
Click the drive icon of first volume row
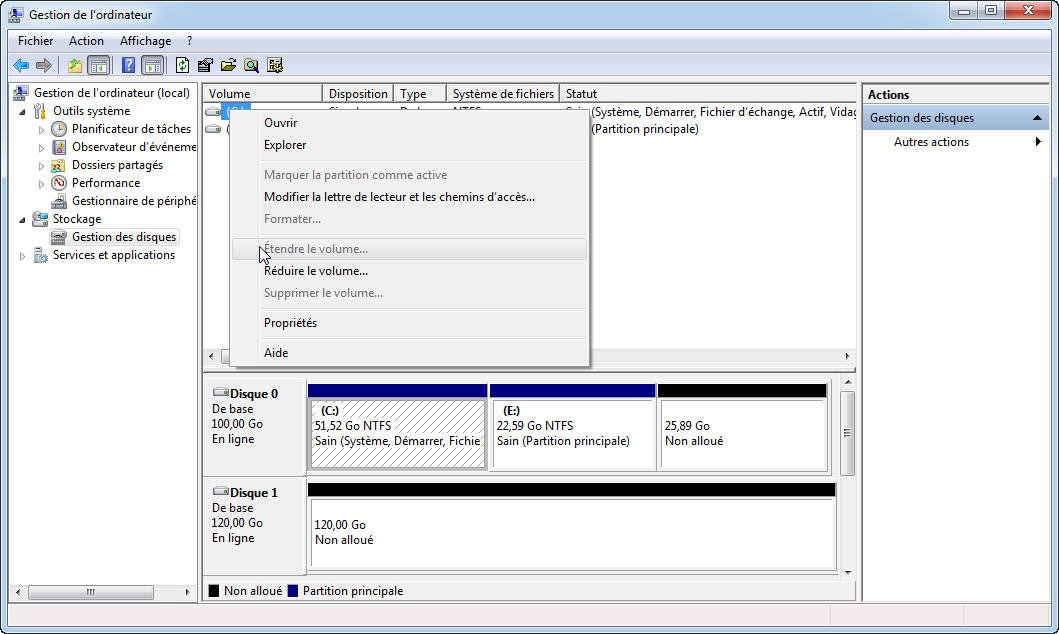pyautogui.click(x=213, y=111)
